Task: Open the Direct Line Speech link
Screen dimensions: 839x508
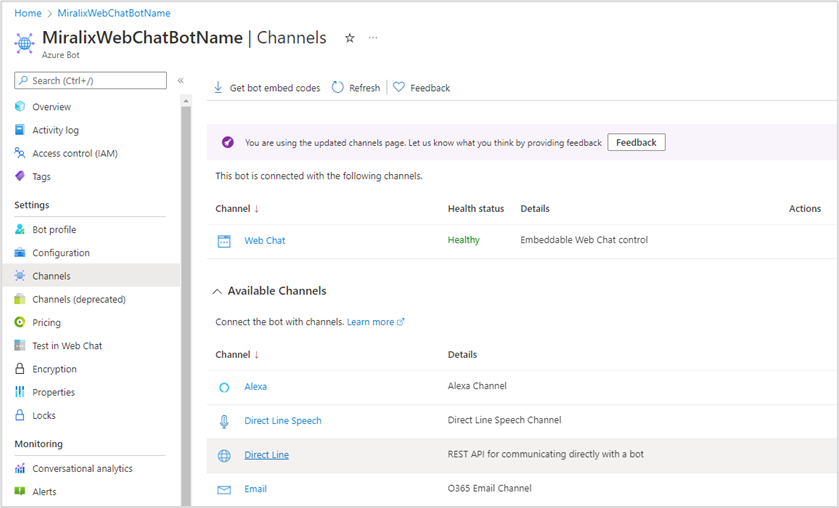Action: point(283,421)
